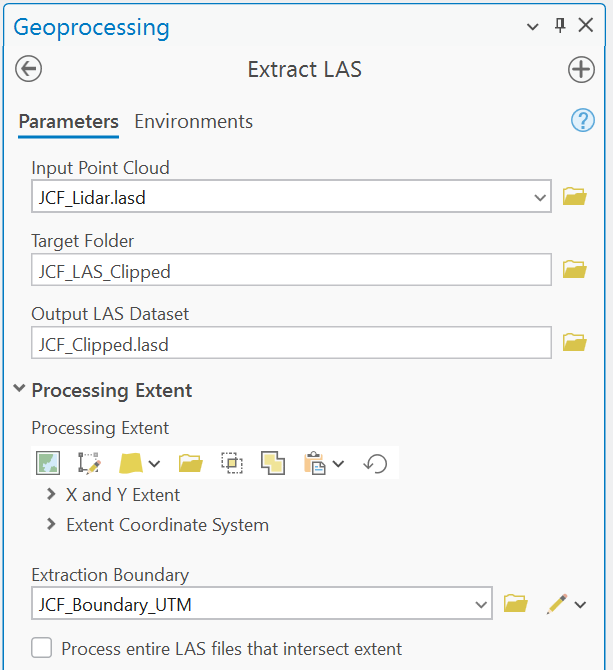Reset the processing extent
Image resolution: width=613 pixels, height=670 pixels.
click(x=375, y=463)
